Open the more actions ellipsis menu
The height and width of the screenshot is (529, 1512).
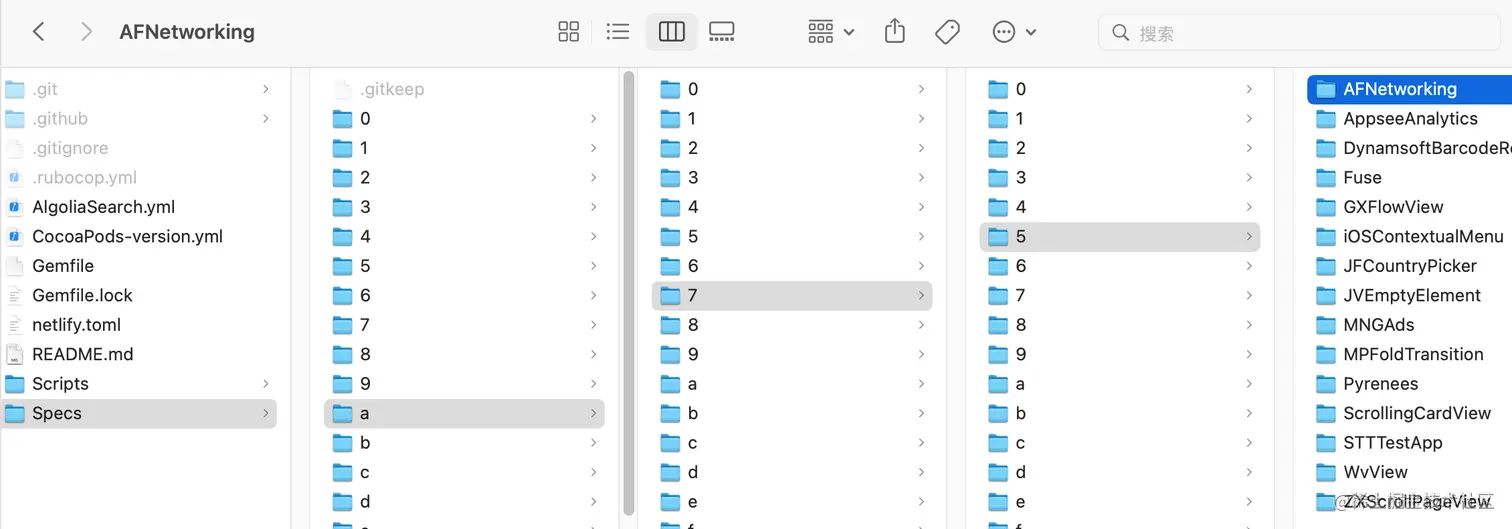pyautogui.click(x=1014, y=32)
